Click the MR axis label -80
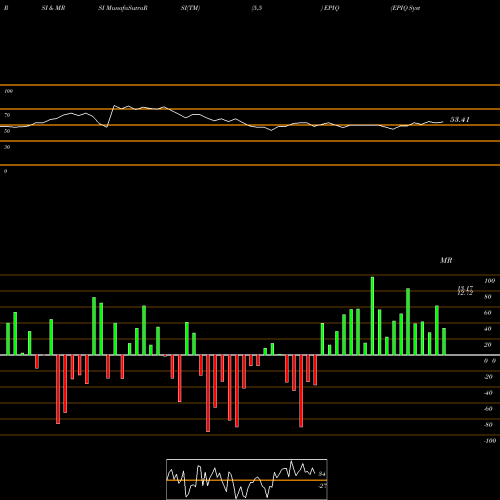Screen dimensions: 500x500 [x=488, y=425]
